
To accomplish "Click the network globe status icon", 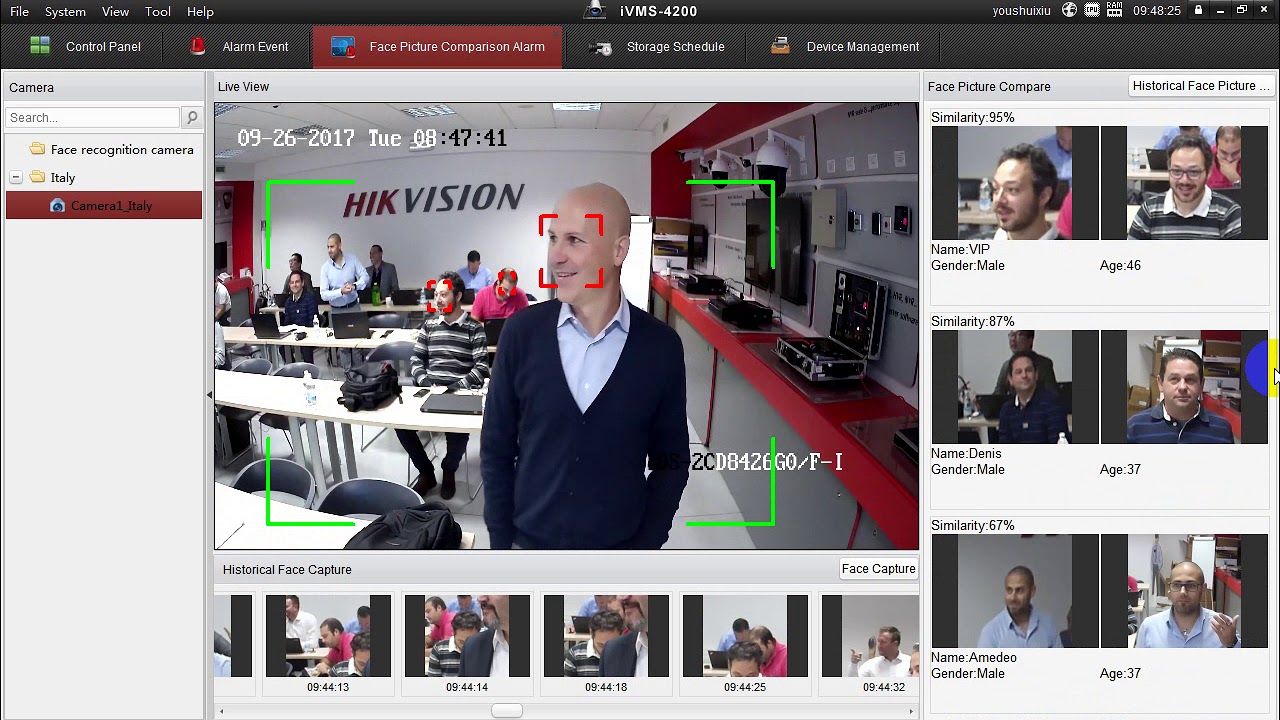I will (x=1070, y=11).
